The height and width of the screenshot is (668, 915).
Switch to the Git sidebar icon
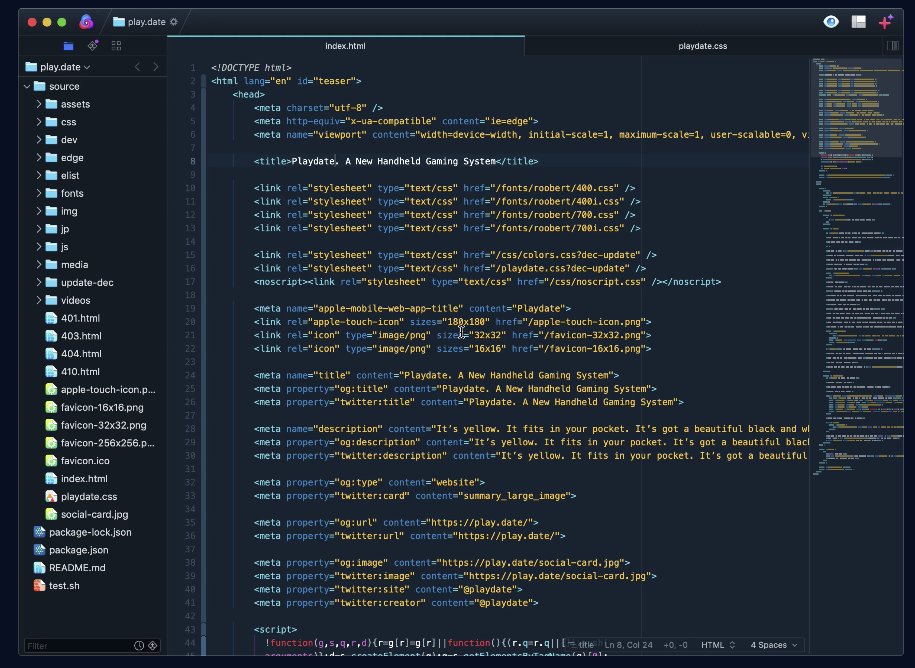click(x=93, y=46)
